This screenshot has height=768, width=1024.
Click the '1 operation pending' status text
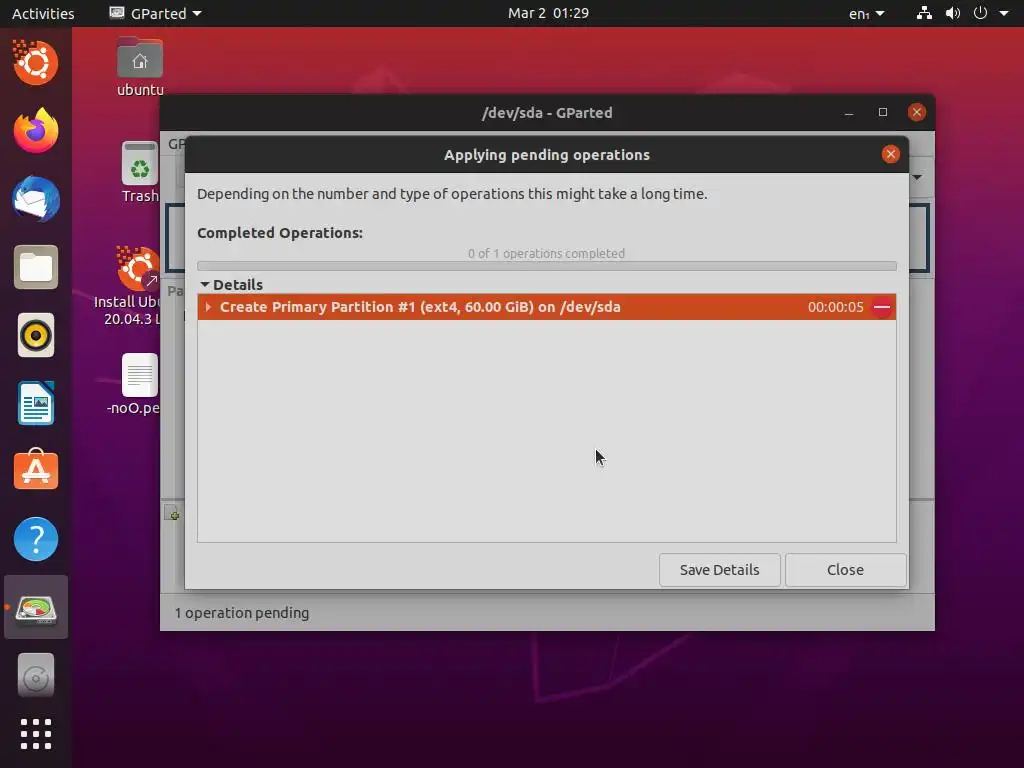point(242,613)
